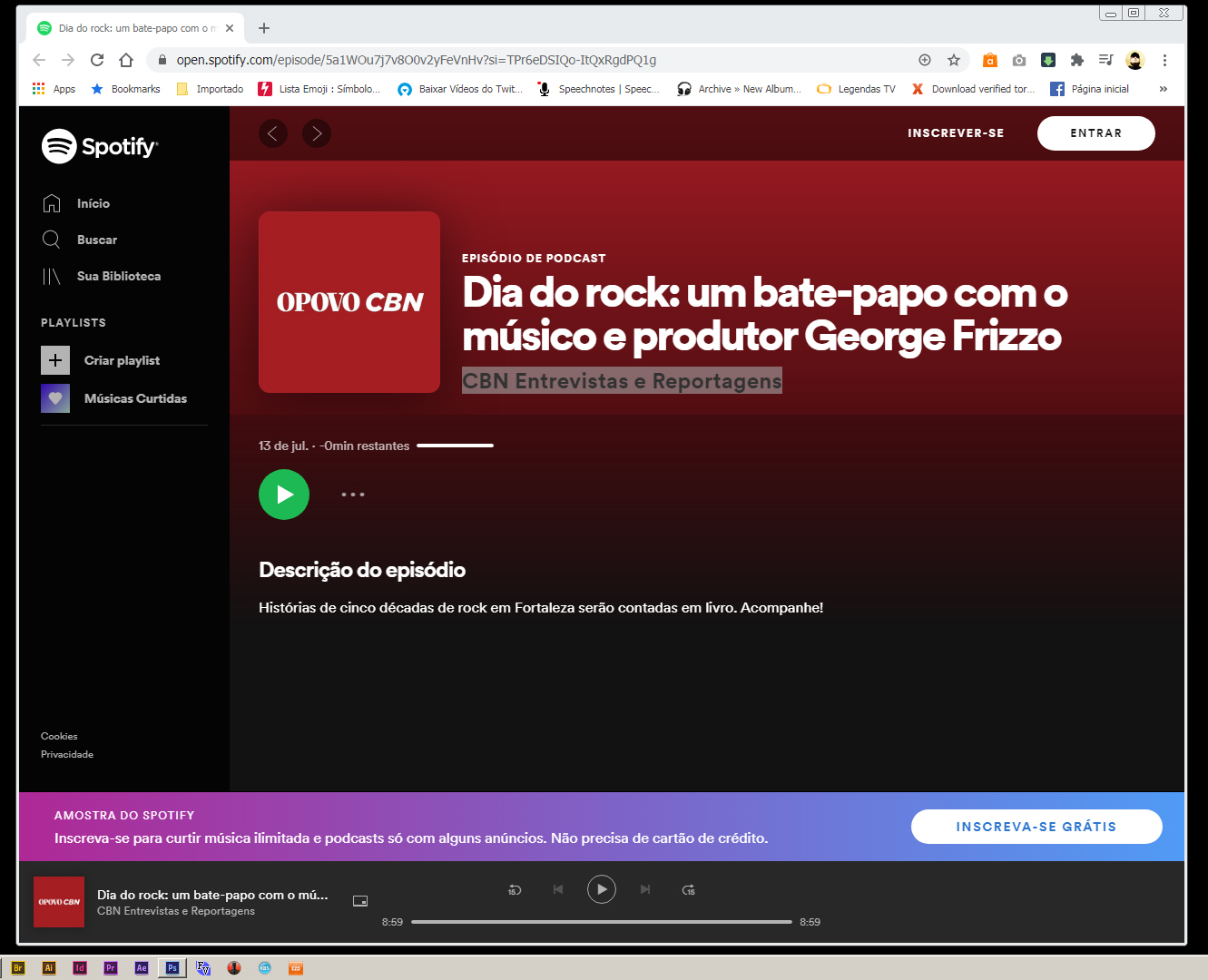Open Músicas Curtidas heart icon
Image resolution: width=1208 pixels, height=980 pixels.
(x=55, y=398)
